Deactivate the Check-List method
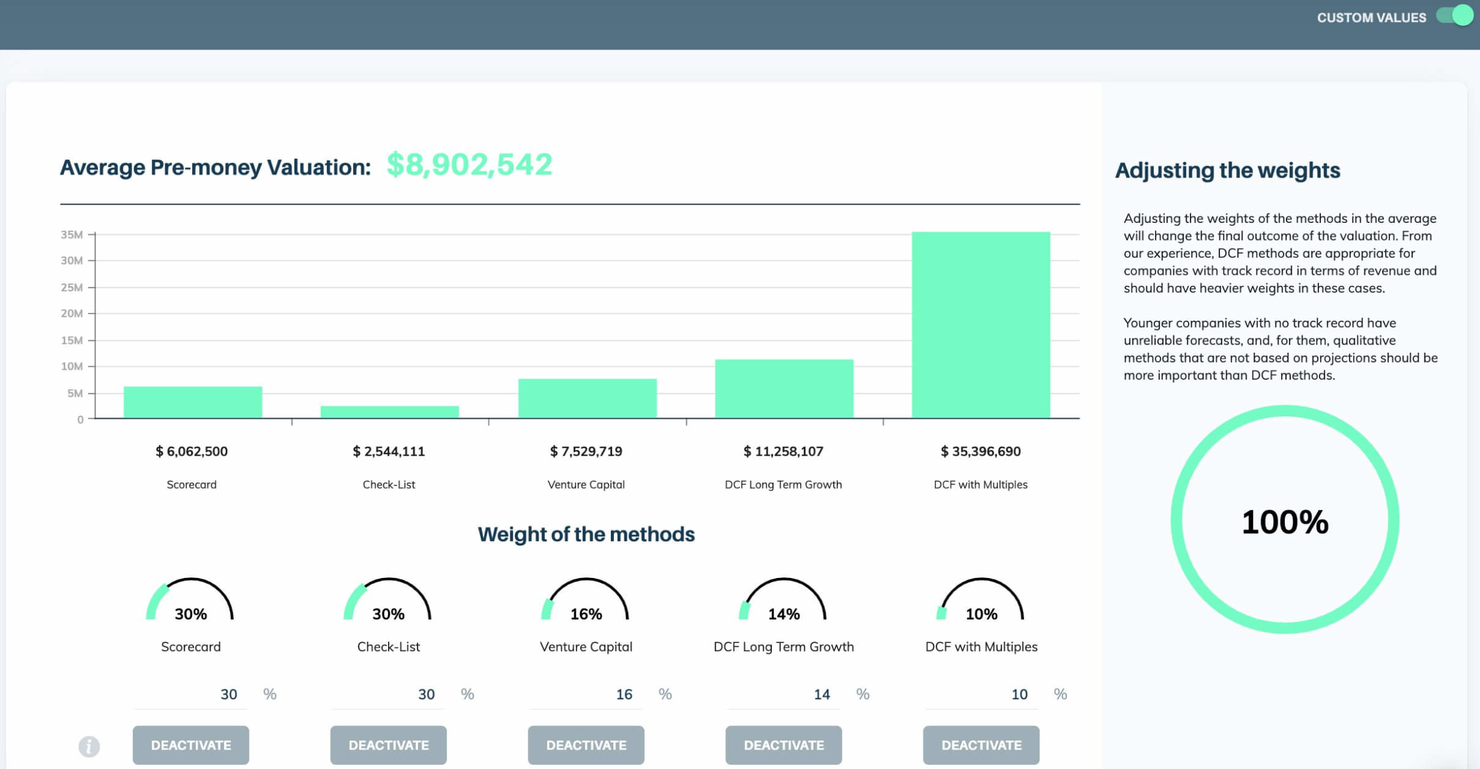Screen dimensions: 1480x769 pyautogui.click(x=388, y=745)
